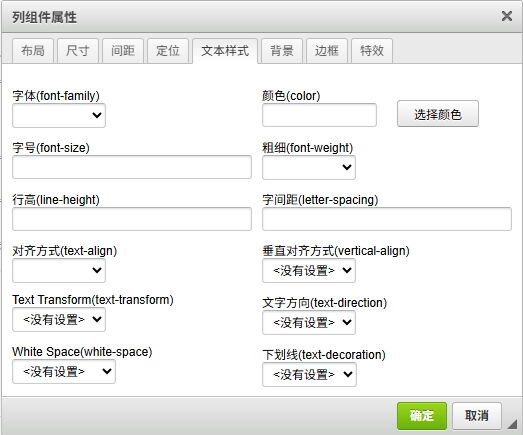
Task: Open the 尺寸 tab
Action: [x=78, y=51]
